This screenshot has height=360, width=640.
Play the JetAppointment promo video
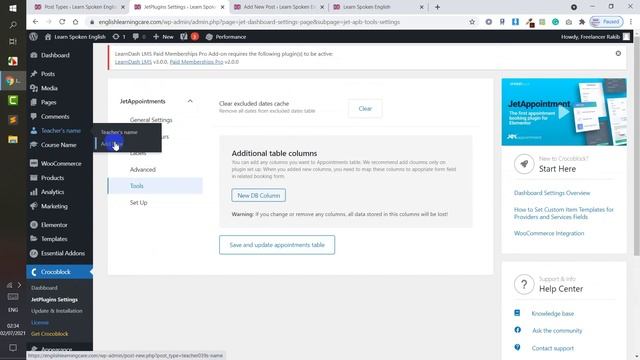[x=564, y=112]
